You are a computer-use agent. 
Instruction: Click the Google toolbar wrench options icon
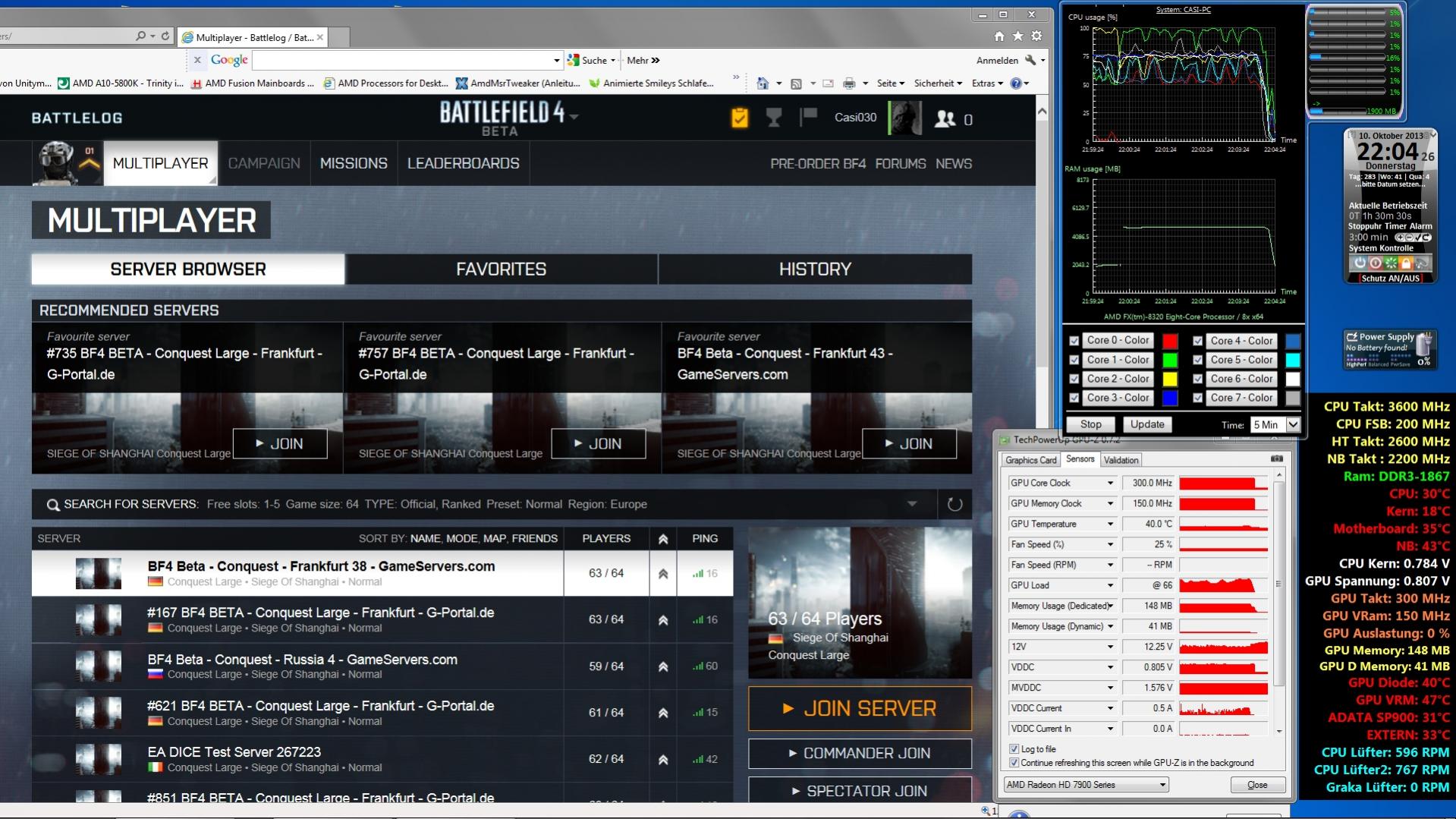(x=1030, y=60)
